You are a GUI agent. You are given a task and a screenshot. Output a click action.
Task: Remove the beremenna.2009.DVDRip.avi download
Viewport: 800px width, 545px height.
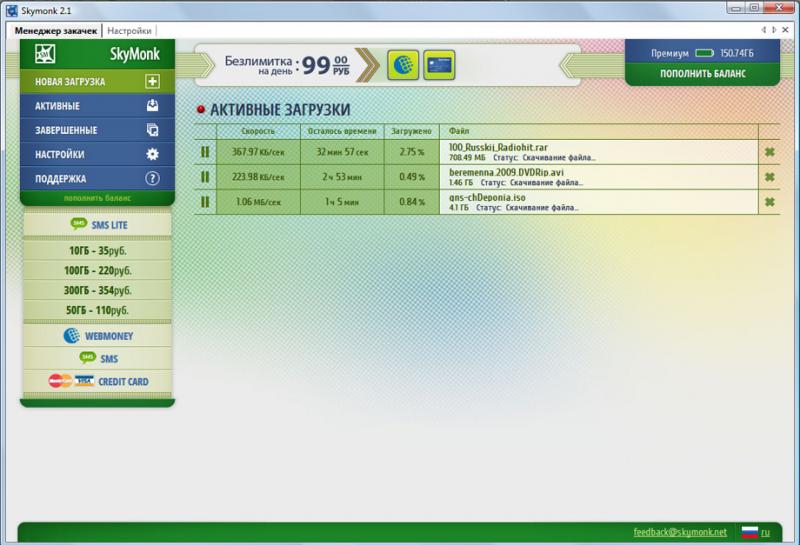click(769, 177)
